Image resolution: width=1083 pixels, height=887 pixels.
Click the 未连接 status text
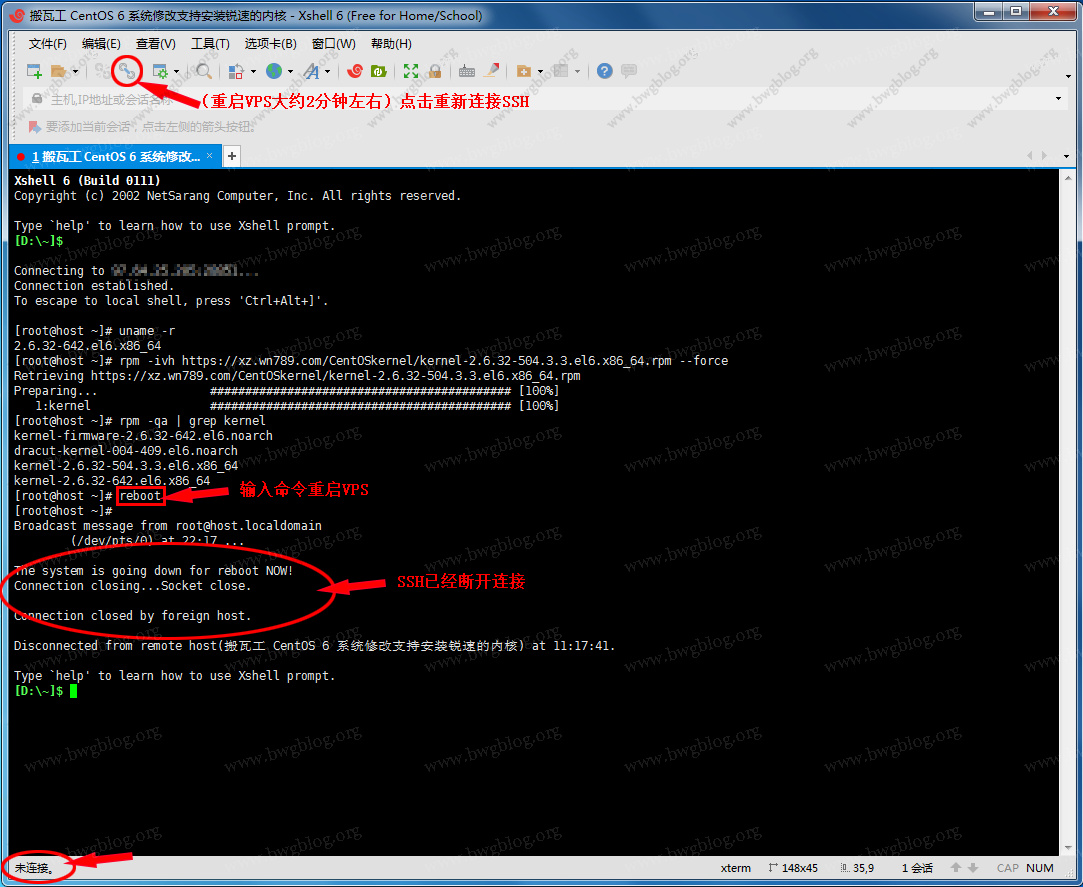coord(35,868)
